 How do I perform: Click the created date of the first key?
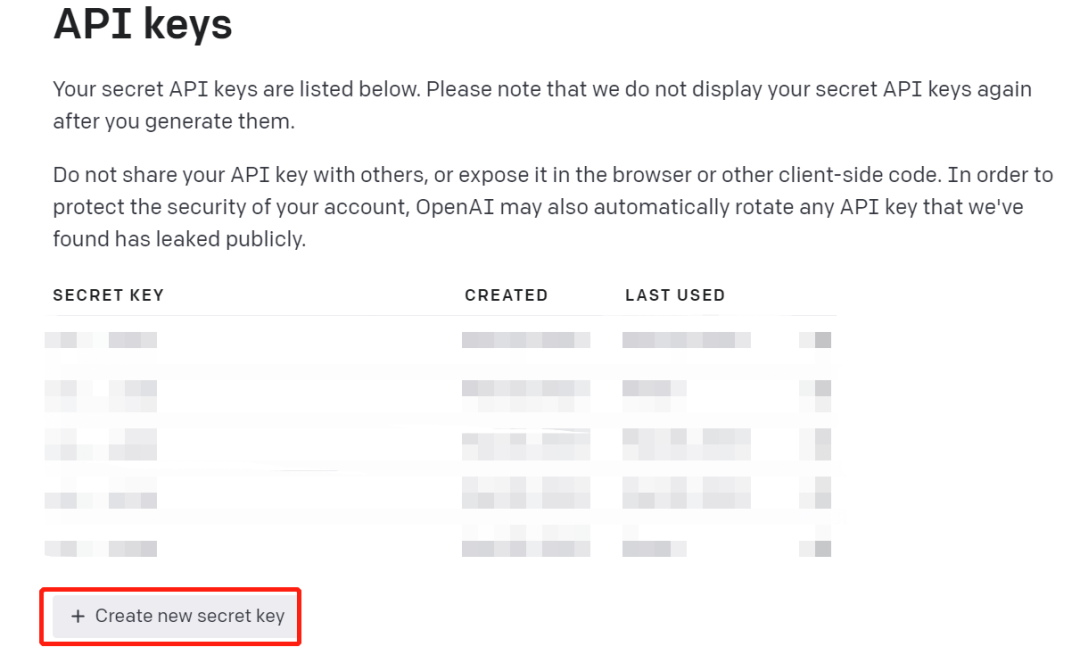tap(526, 340)
